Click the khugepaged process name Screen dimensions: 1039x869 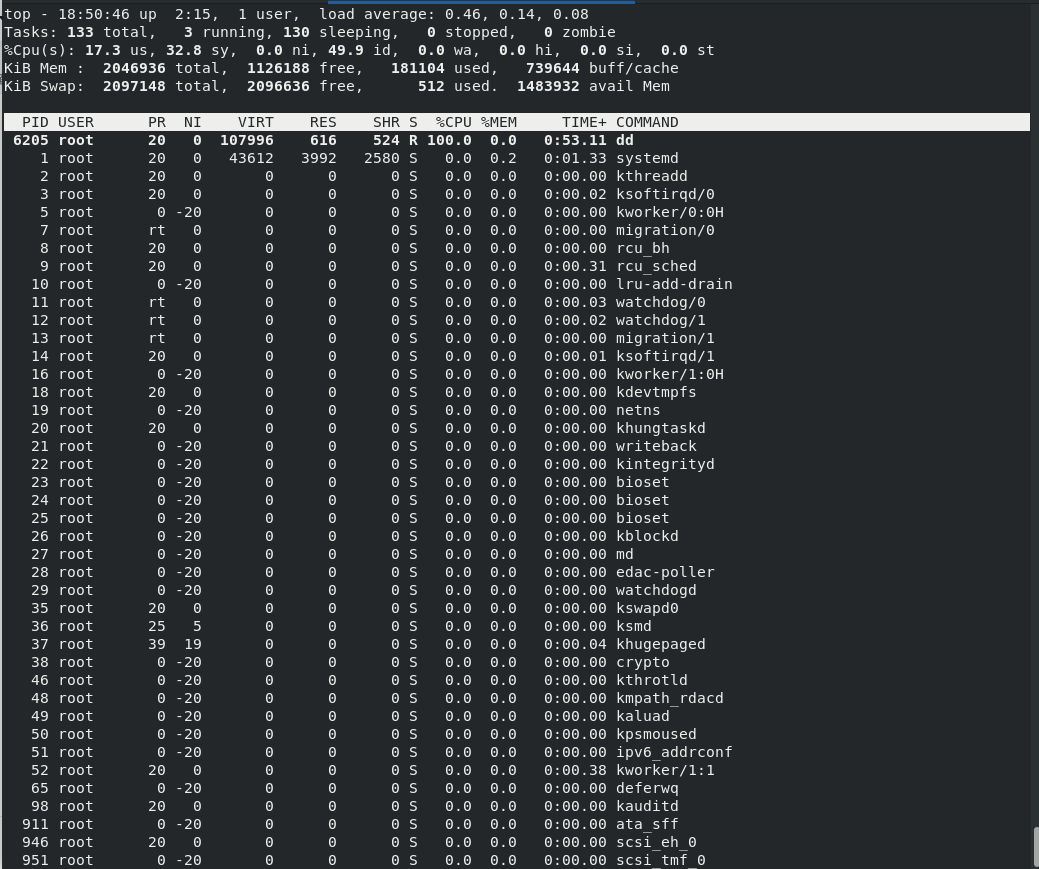pos(660,644)
